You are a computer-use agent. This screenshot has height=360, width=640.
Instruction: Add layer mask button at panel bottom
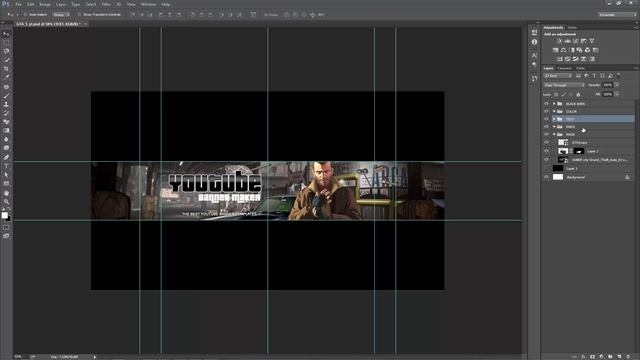point(592,356)
